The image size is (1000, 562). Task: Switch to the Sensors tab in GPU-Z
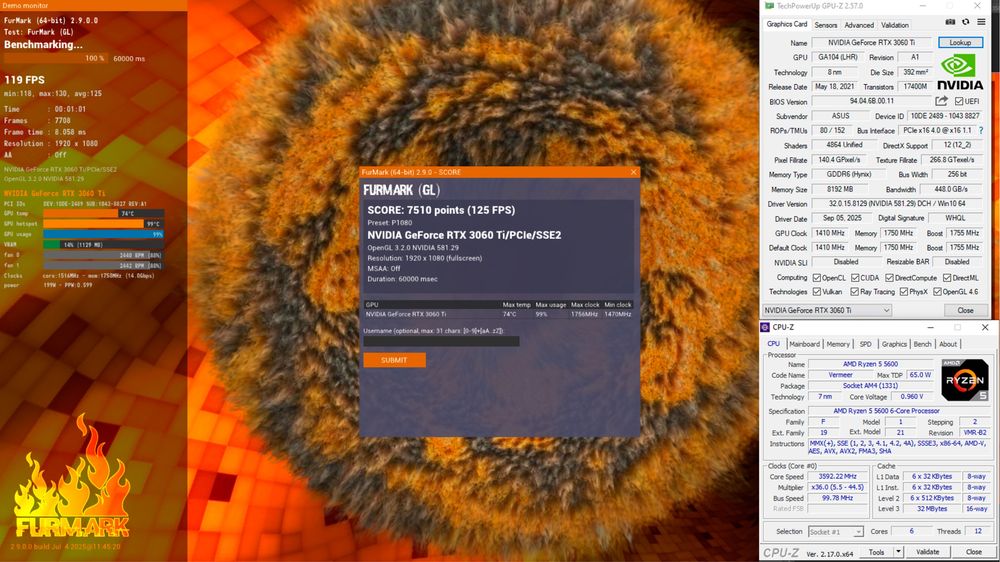pyautogui.click(x=825, y=25)
